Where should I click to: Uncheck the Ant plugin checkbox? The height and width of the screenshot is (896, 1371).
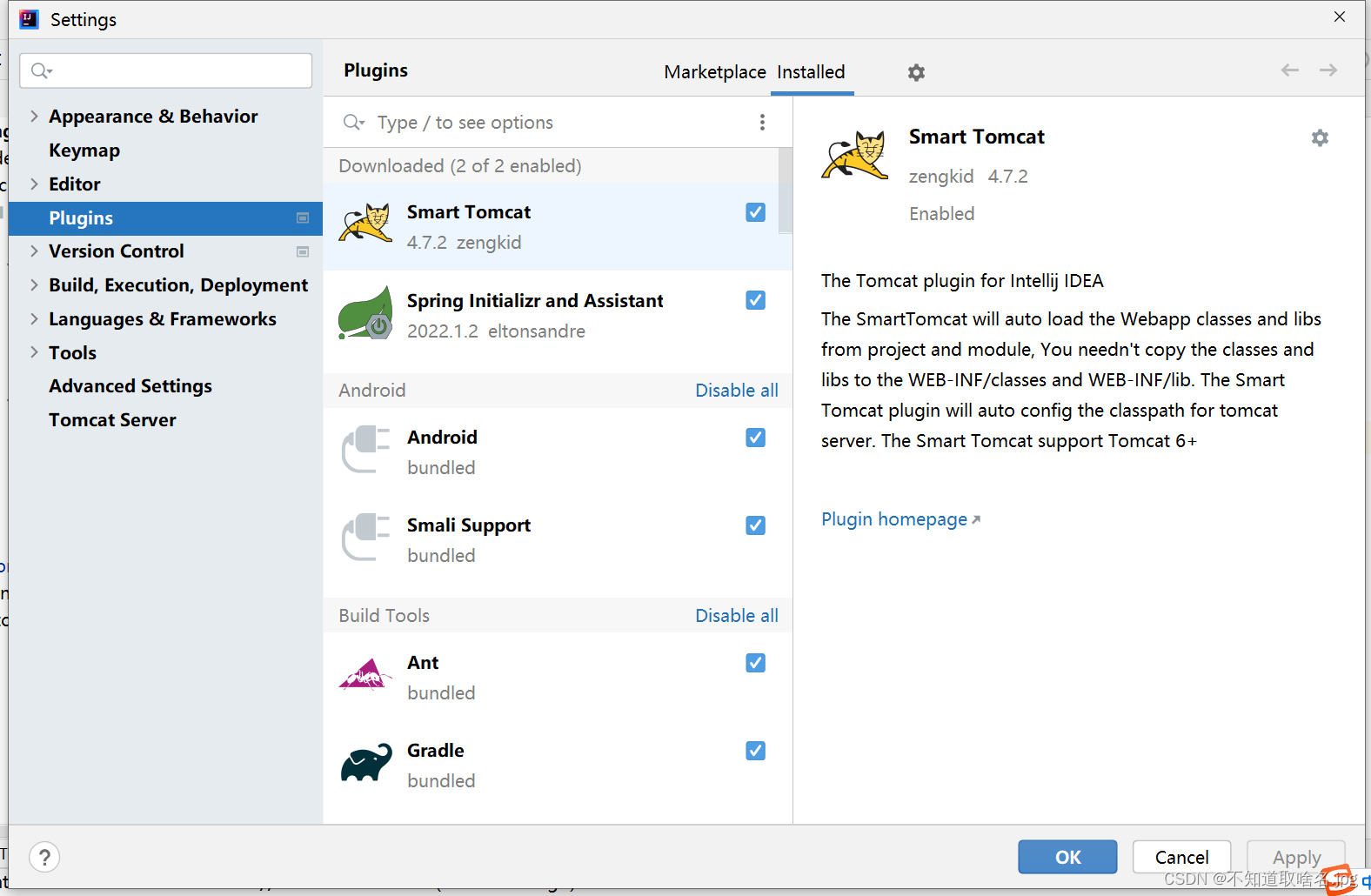coord(755,663)
